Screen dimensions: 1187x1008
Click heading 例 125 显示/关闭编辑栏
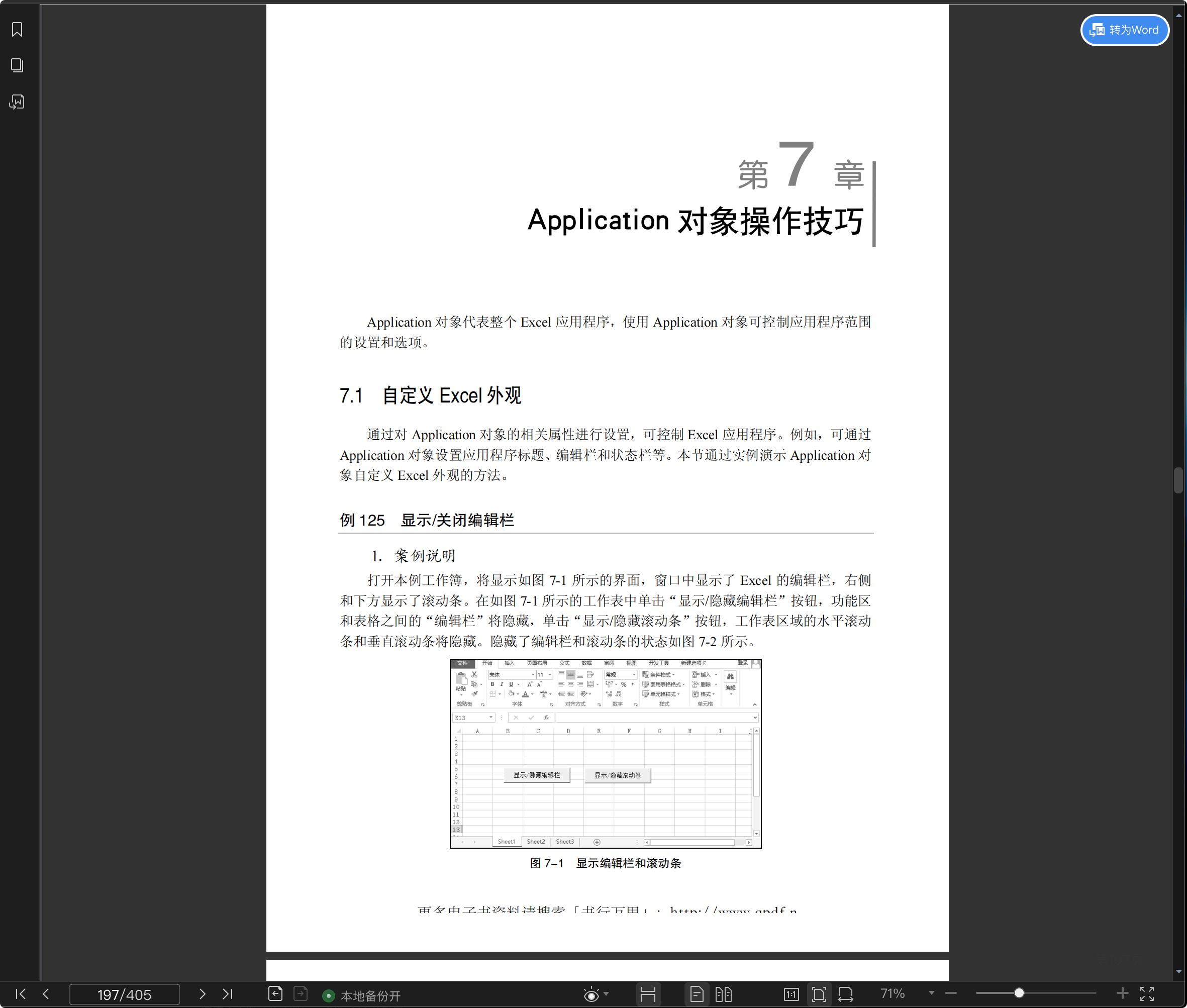tap(427, 520)
